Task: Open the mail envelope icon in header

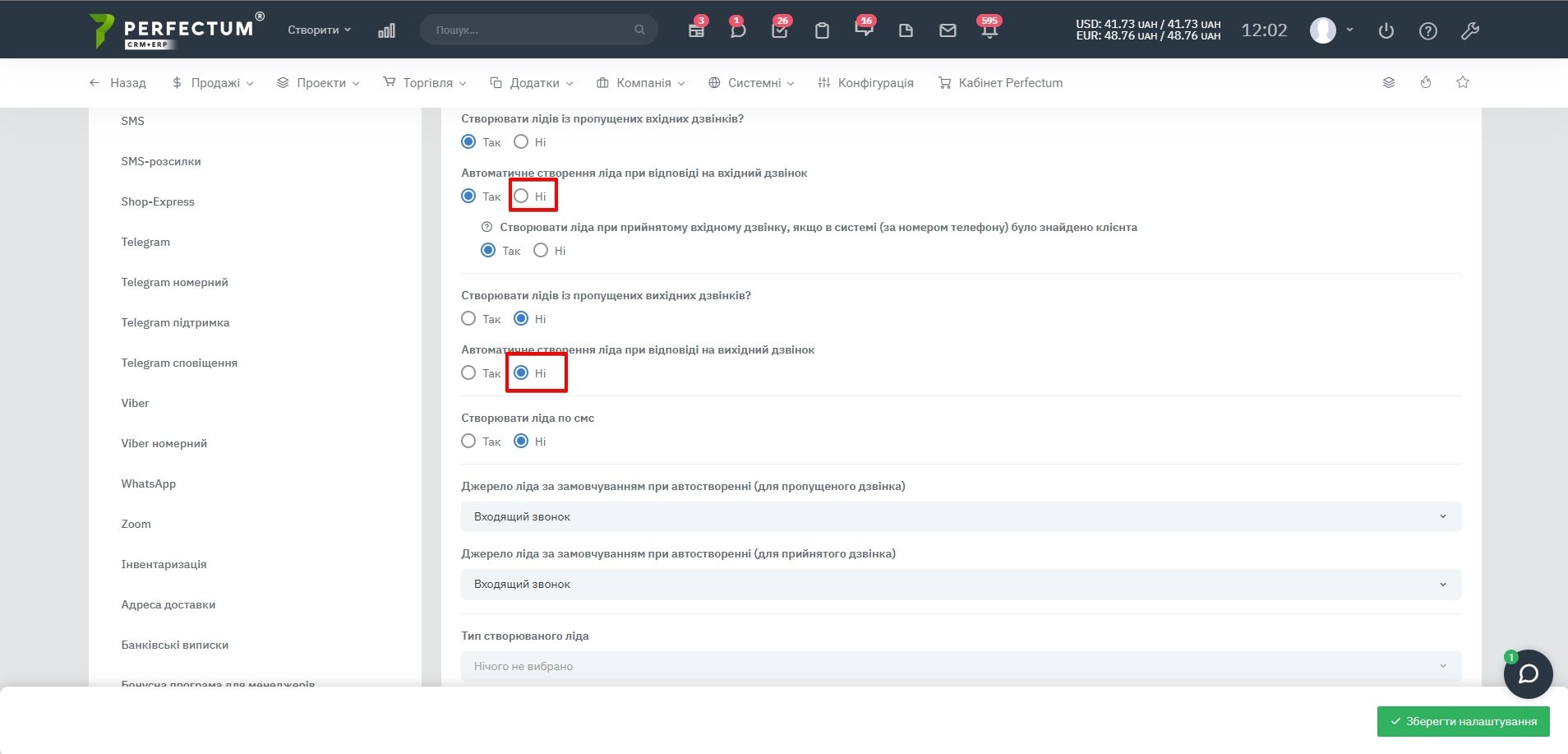Action: (948, 30)
